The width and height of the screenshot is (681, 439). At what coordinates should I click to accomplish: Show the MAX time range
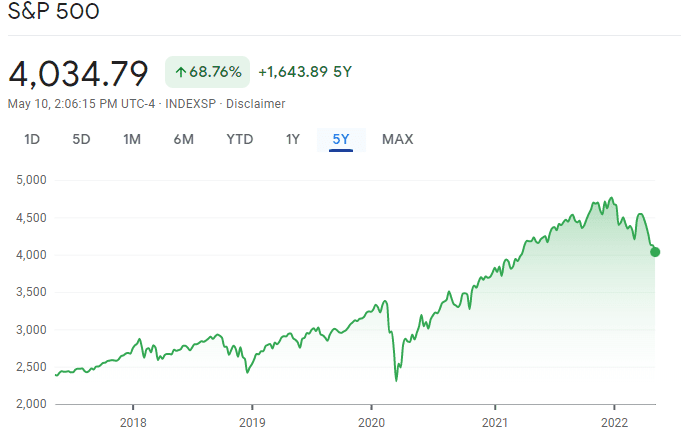tap(397, 139)
